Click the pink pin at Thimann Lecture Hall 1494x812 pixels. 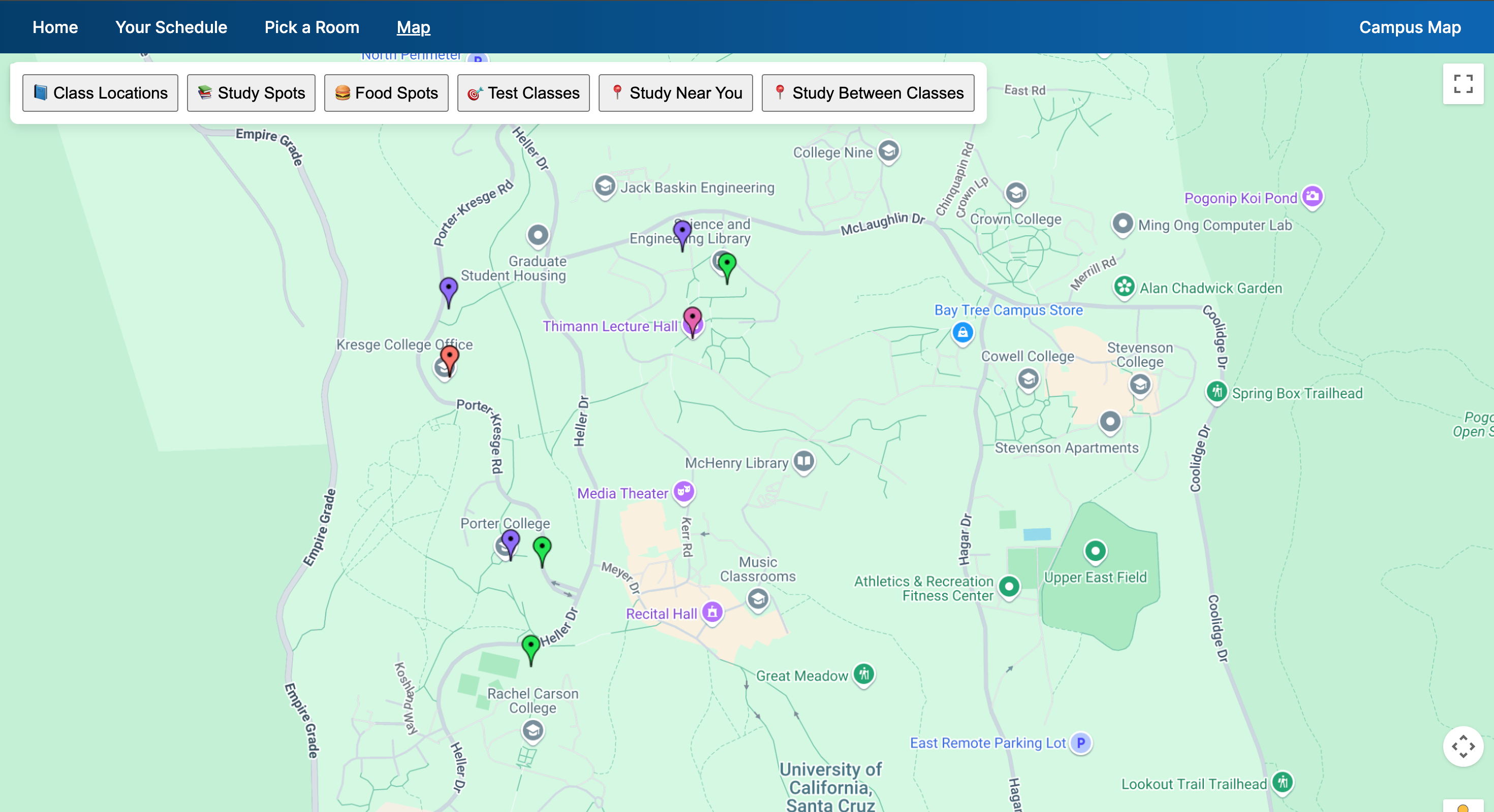(x=693, y=318)
